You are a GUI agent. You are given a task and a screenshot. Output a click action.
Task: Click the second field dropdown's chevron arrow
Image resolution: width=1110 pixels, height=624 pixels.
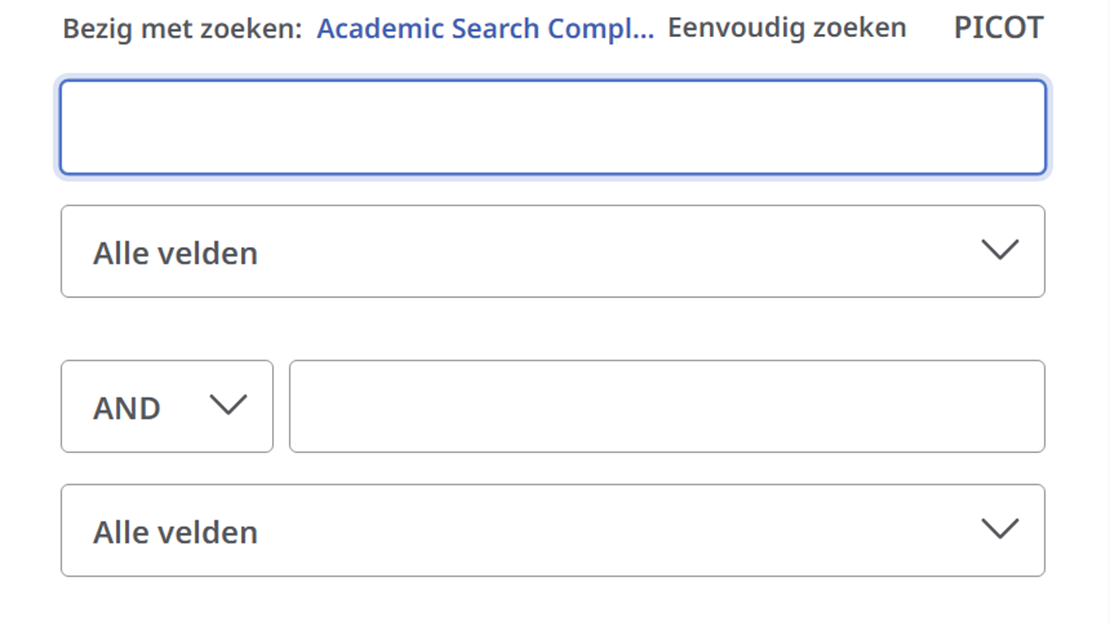(x=999, y=529)
